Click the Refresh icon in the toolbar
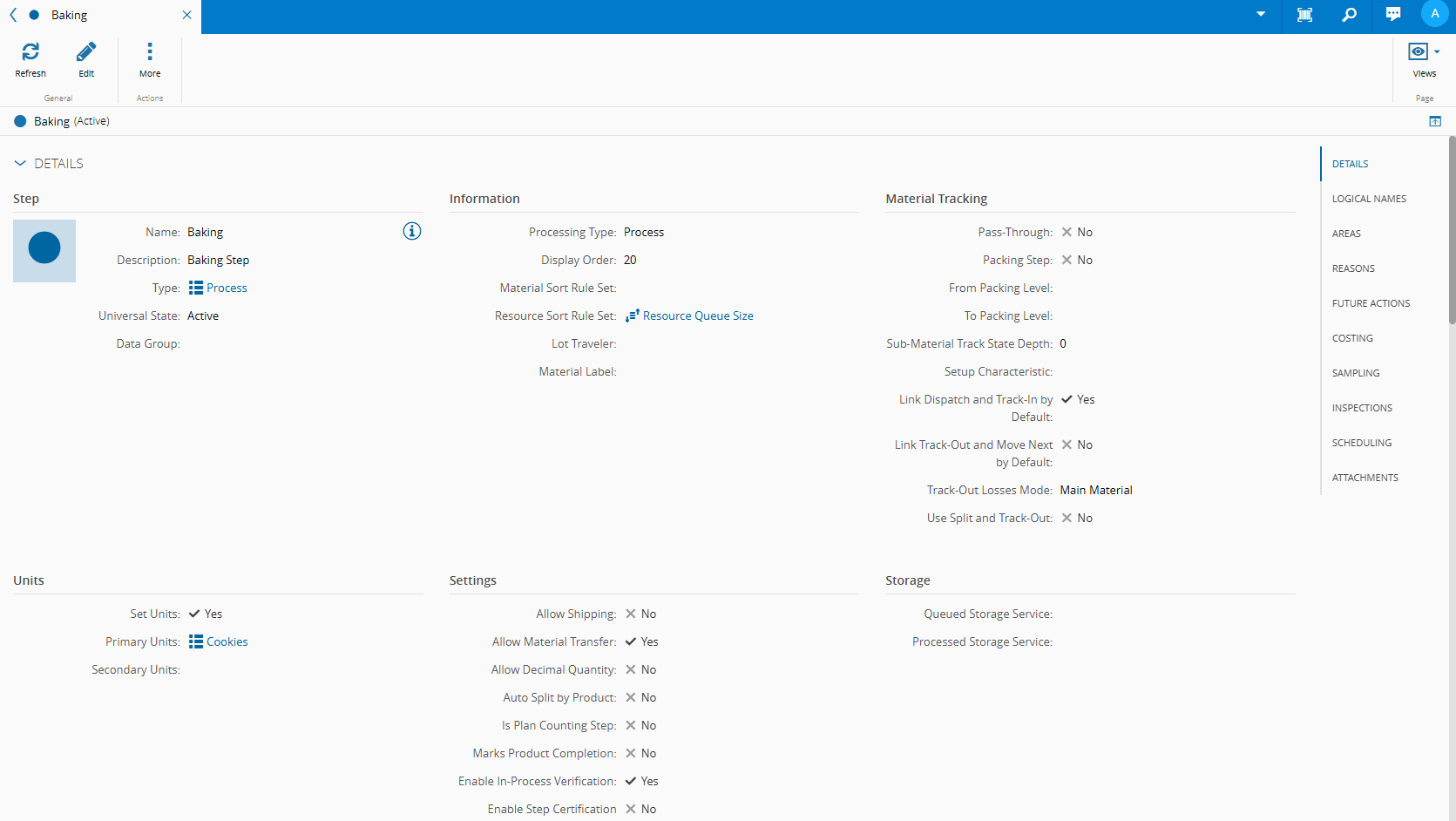The height and width of the screenshot is (821, 1456). pyautogui.click(x=30, y=52)
